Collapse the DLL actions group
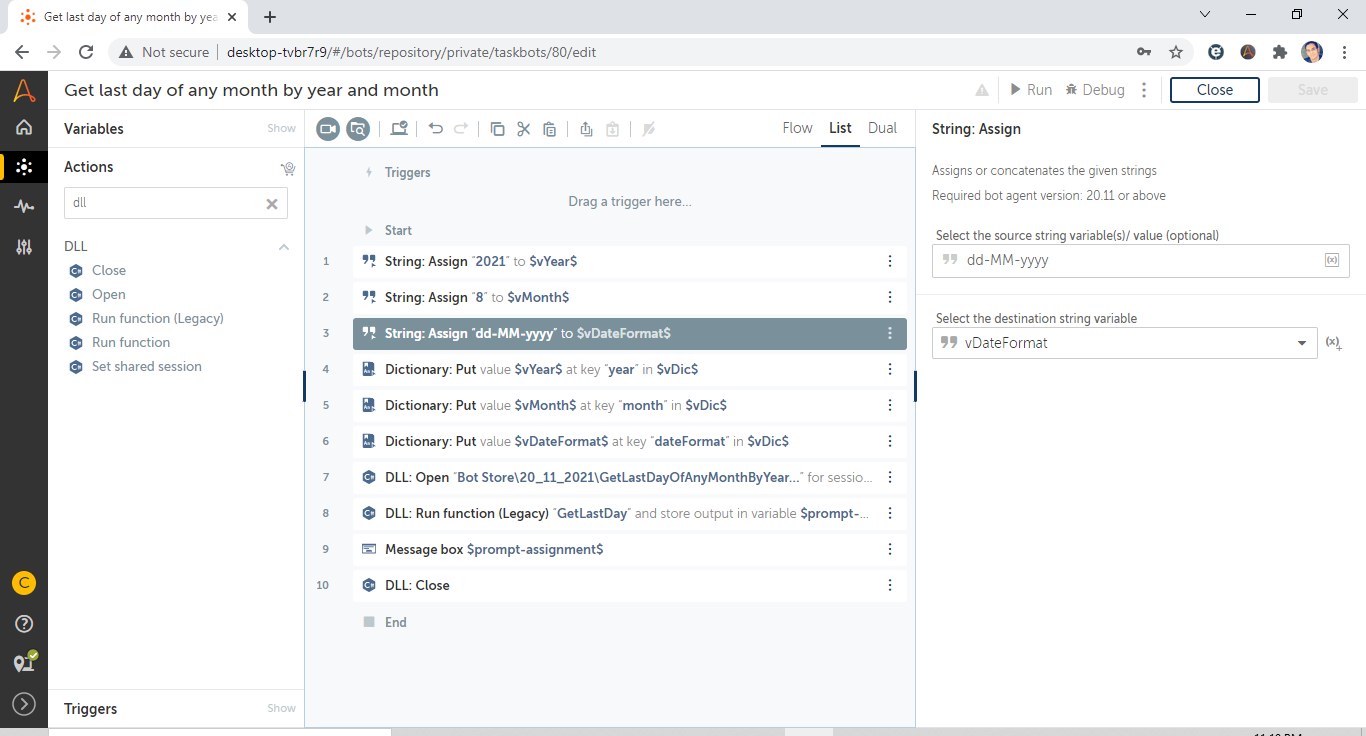The image size is (1366, 736). (284, 247)
